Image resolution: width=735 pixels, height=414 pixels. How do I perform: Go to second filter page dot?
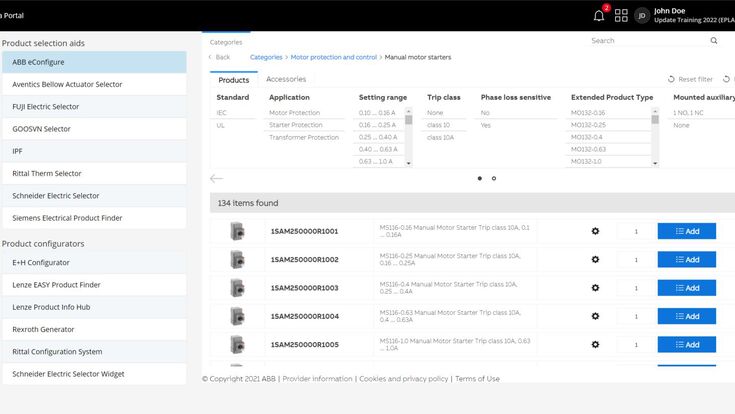(494, 178)
